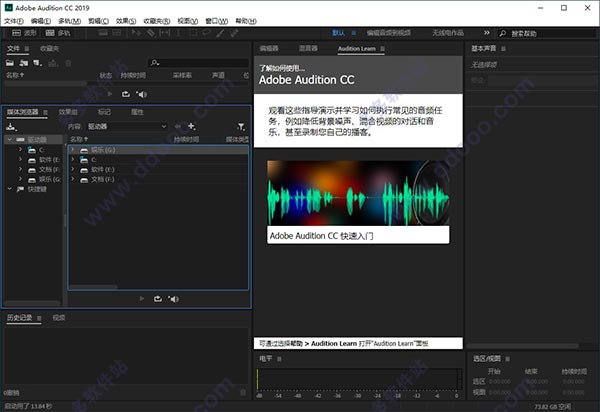
Task: Show the spectral pitch display icon
Action: coord(116,33)
